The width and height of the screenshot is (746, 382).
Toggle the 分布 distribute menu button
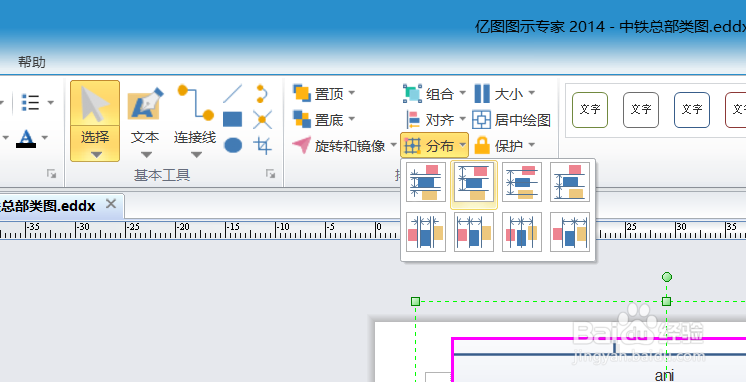(434, 145)
